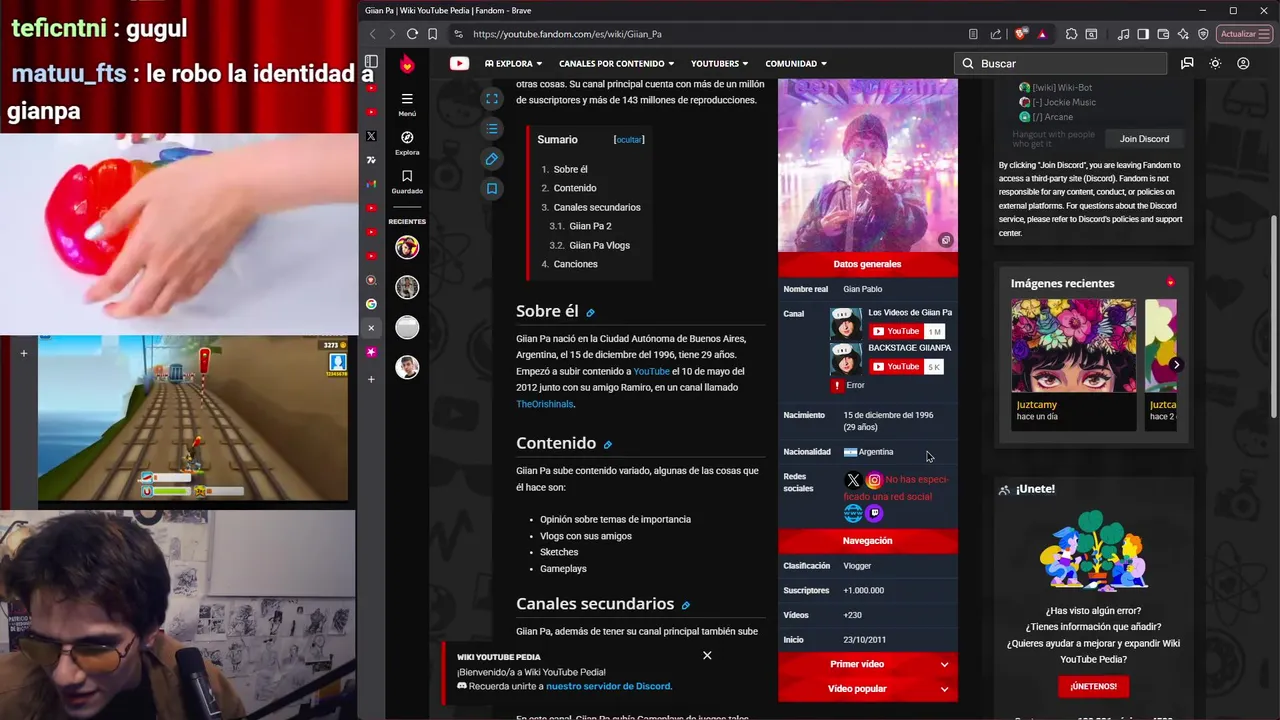The image size is (1280, 720).
Task: Expand CANALES POR CONTENIDO dropdown
Action: click(616, 63)
